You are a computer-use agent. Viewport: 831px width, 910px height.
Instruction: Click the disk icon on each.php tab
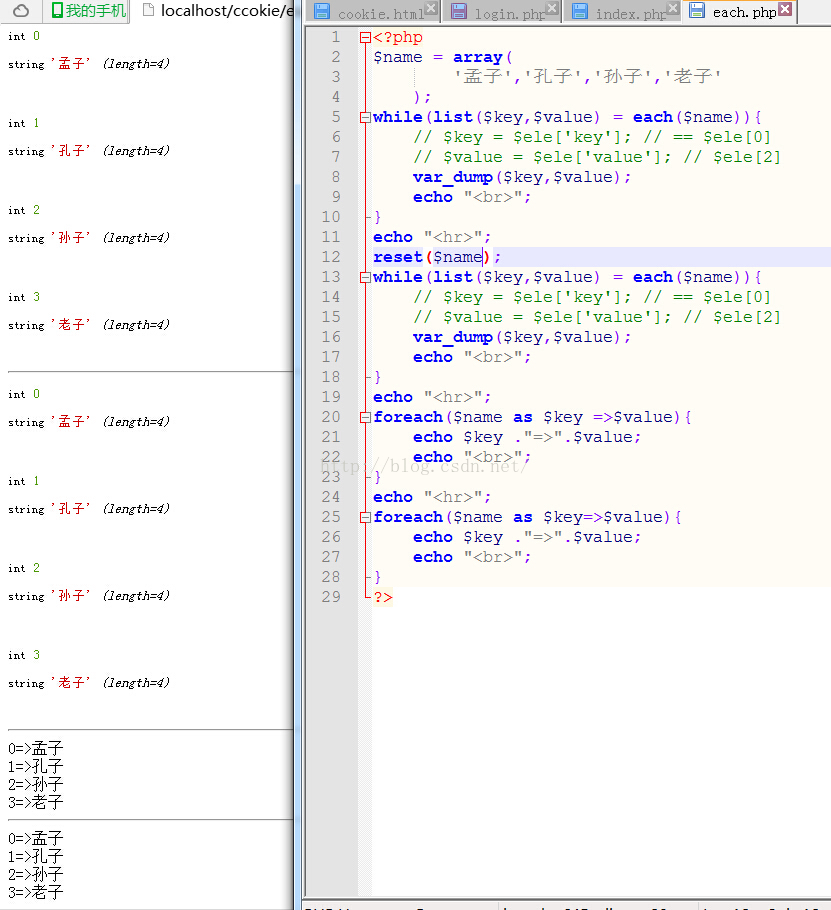pyautogui.click(x=697, y=12)
